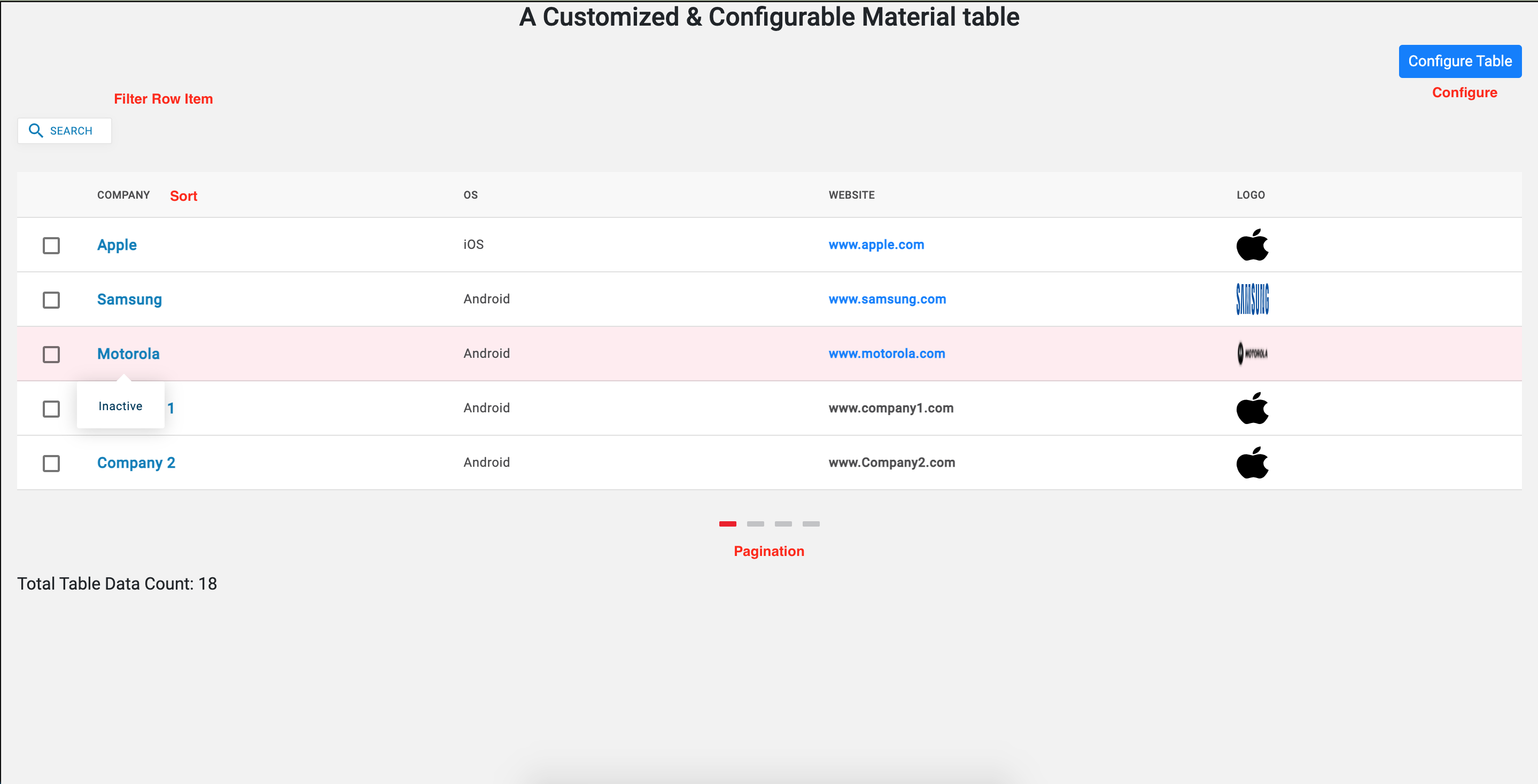This screenshot has height=784, width=1538.
Task: Click the Configure Table button
Action: [x=1460, y=62]
